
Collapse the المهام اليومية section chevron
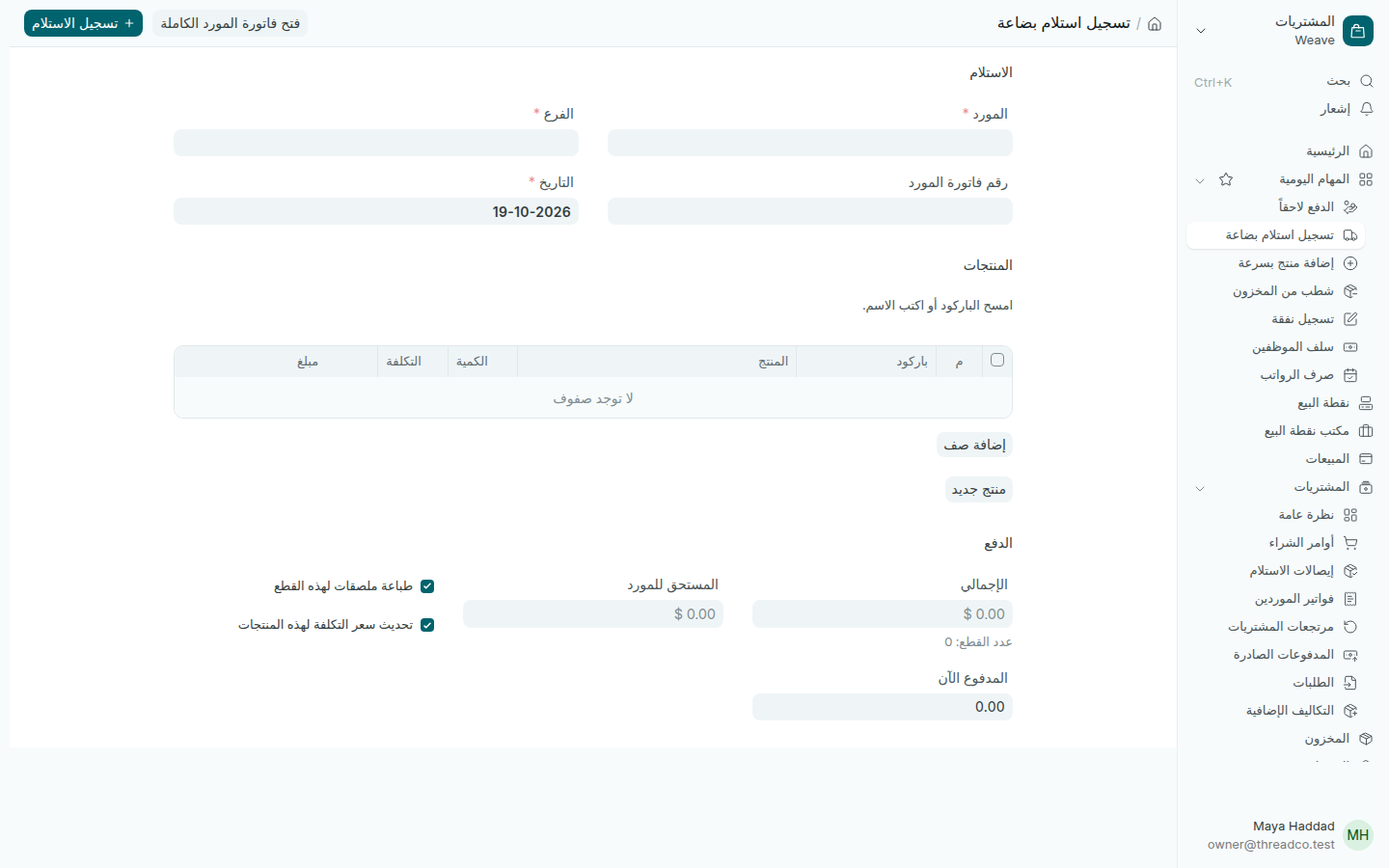pyautogui.click(x=1200, y=180)
